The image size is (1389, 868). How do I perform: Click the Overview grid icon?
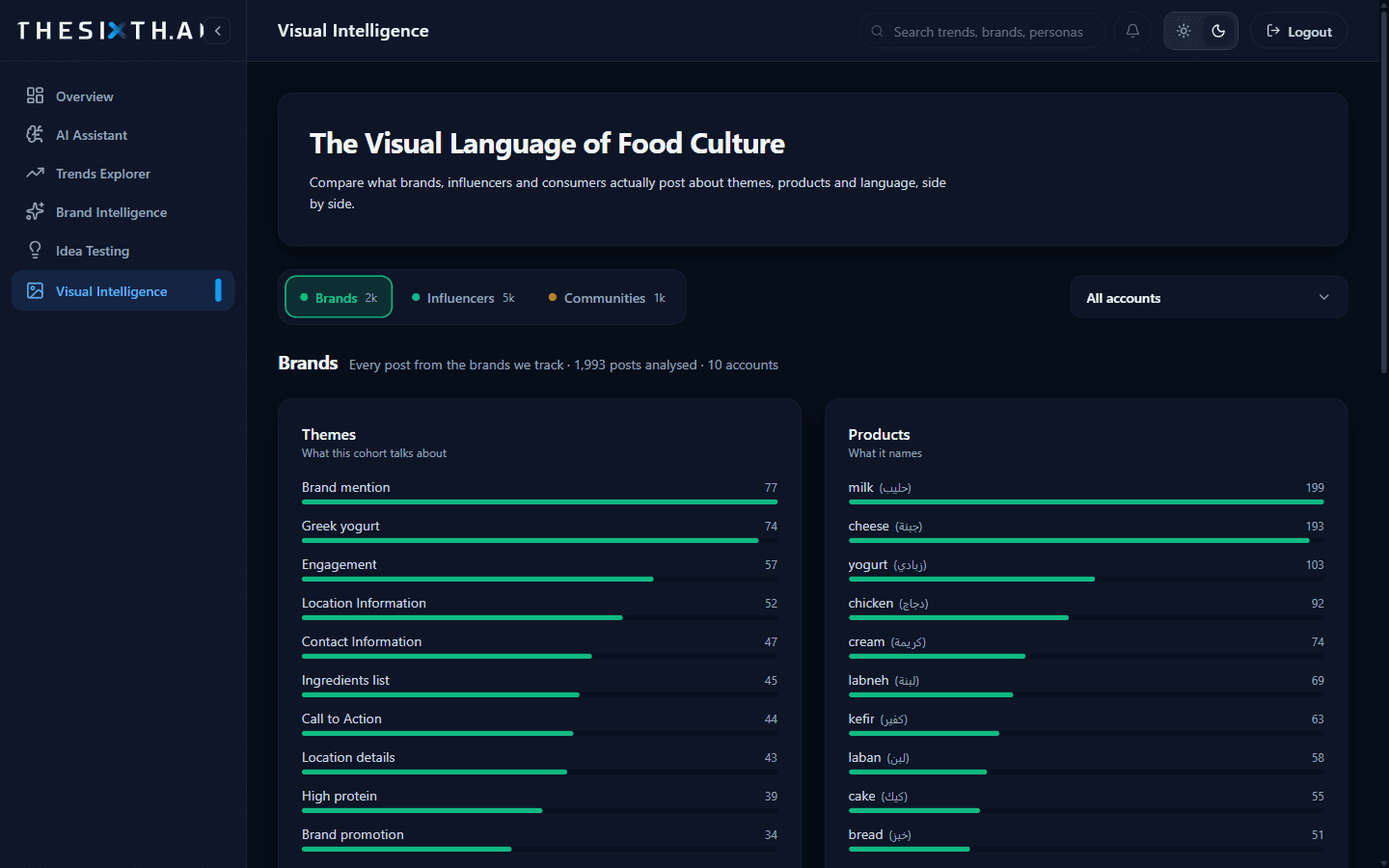(x=35, y=95)
